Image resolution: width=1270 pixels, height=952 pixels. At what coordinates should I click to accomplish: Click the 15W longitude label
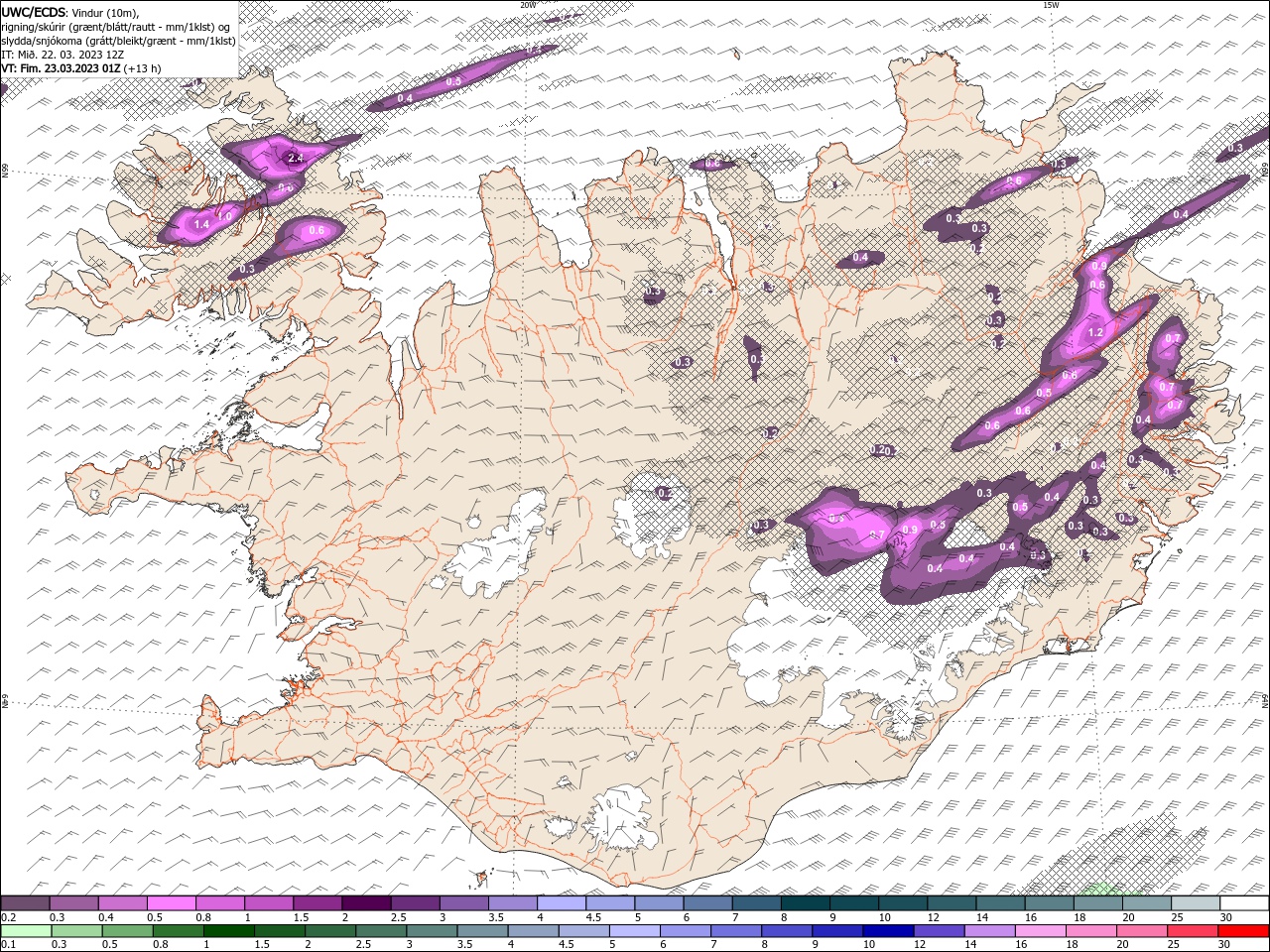[1051, 4]
